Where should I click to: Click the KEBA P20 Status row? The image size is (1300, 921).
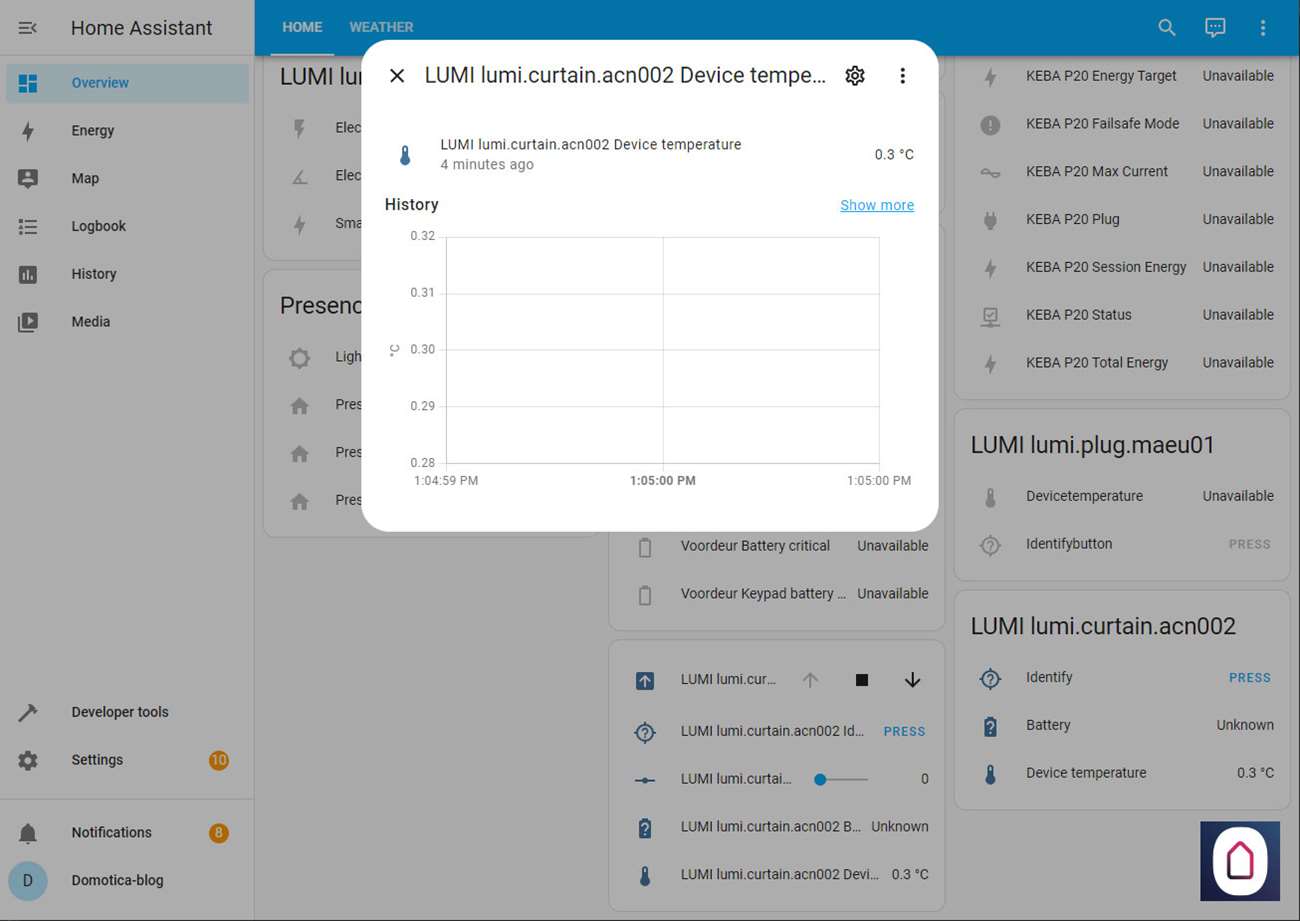click(1122, 315)
